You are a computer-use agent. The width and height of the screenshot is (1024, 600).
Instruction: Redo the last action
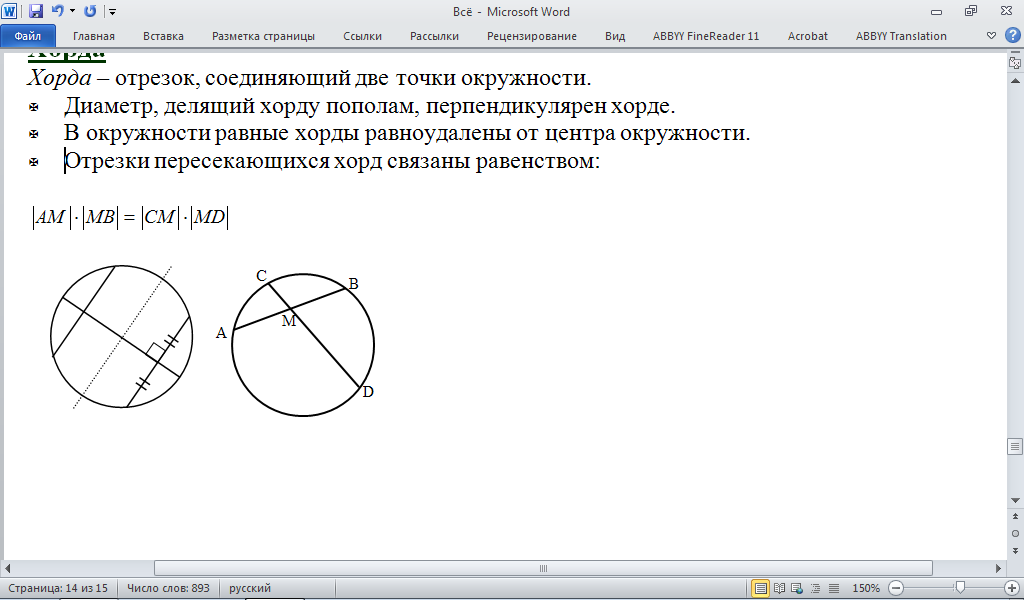(90, 11)
